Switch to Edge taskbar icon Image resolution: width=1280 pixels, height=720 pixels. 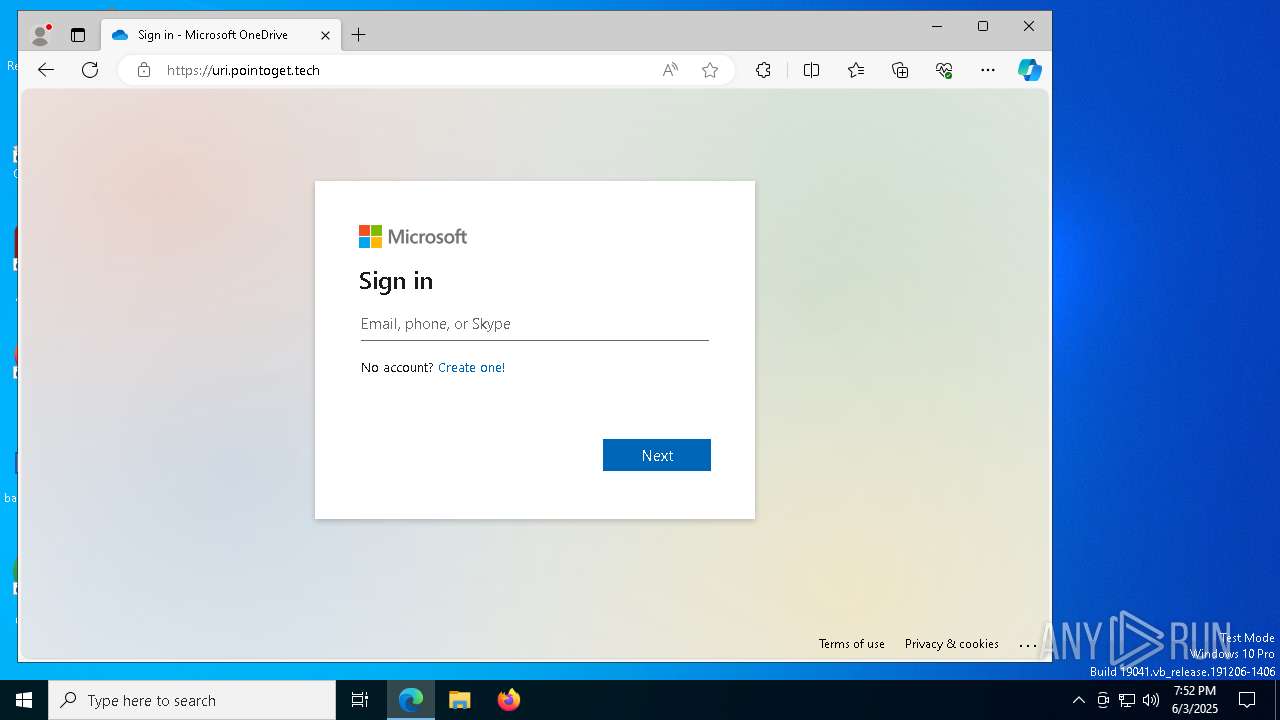pyautogui.click(x=411, y=700)
